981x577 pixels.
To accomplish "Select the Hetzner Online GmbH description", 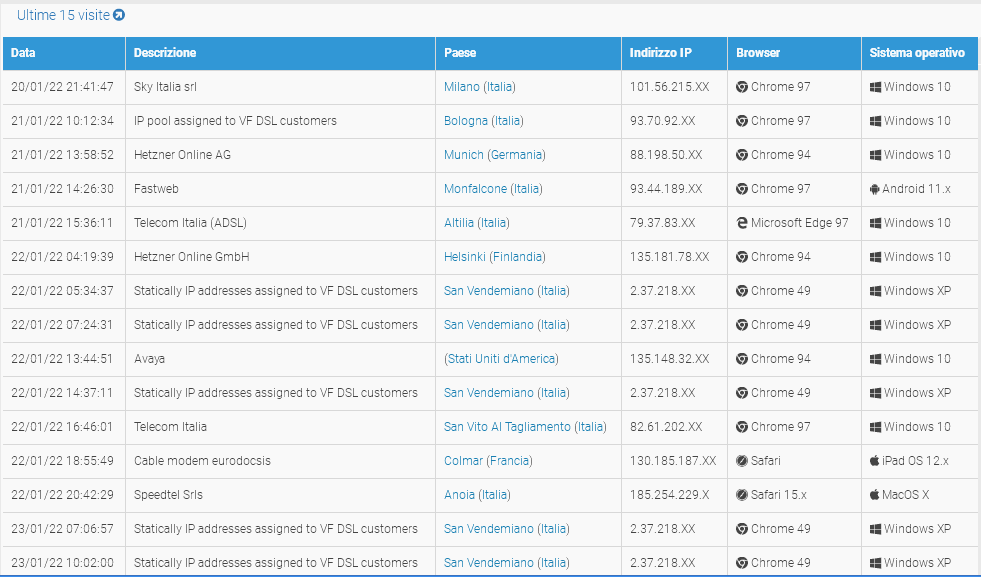I will [191, 257].
